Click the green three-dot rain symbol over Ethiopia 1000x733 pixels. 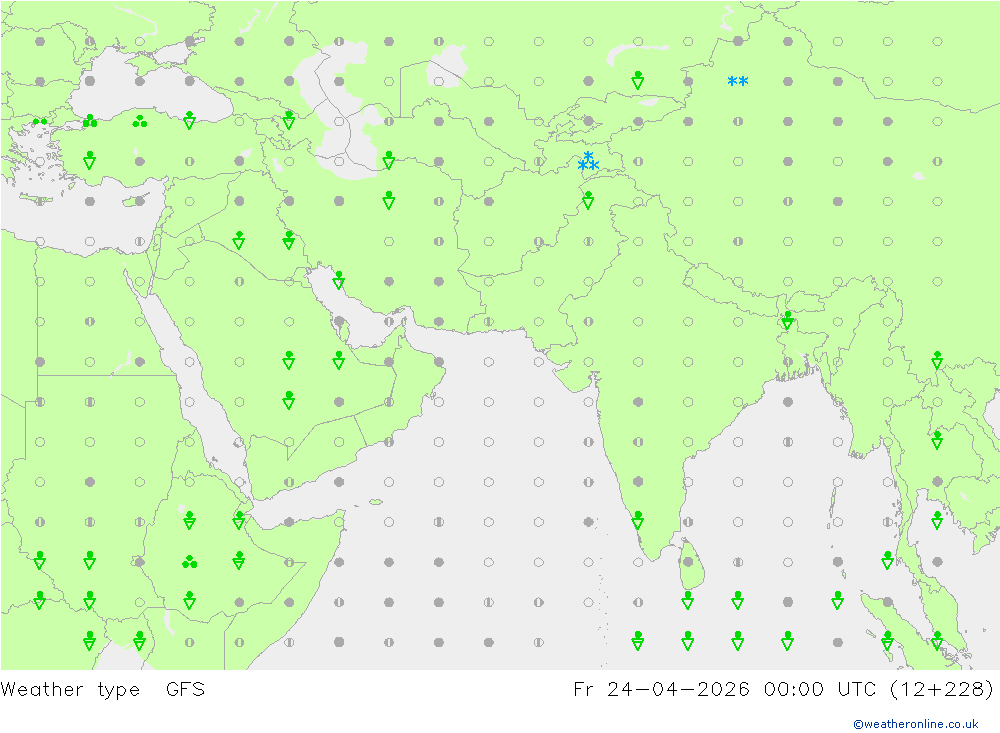(x=189, y=562)
